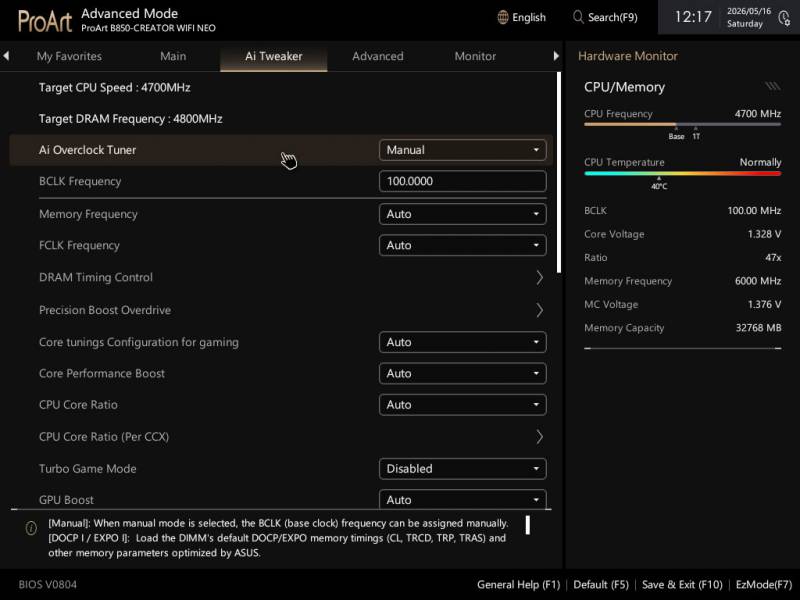The width and height of the screenshot is (800, 600).
Task: Click the Ratio 47x value
Action: click(x=772, y=258)
